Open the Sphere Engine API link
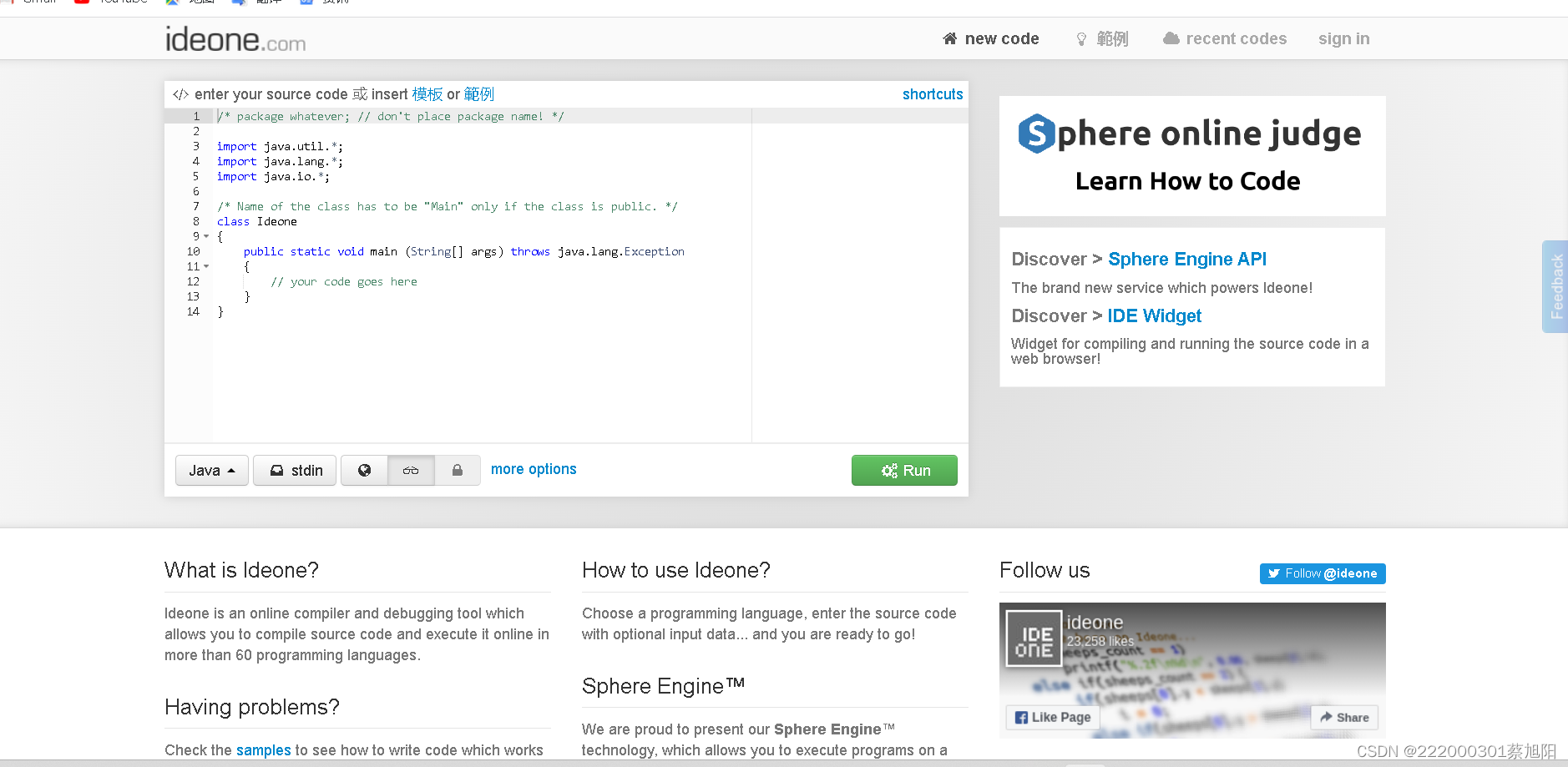1568x767 pixels. click(1187, 259)
